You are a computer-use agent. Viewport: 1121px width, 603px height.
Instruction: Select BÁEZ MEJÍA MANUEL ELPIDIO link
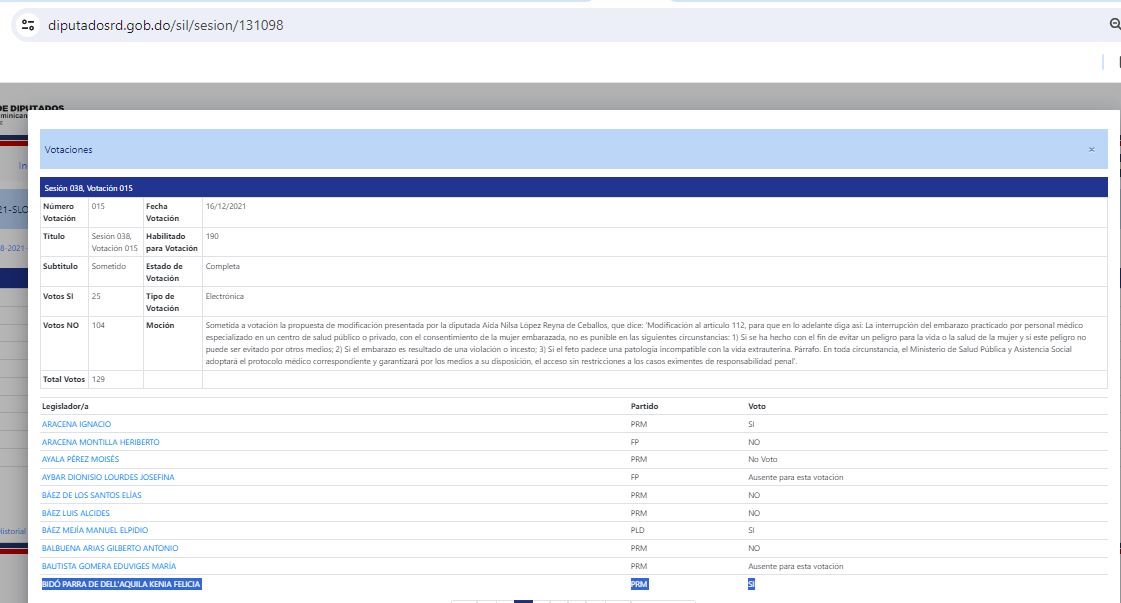(x=95, y=530)
